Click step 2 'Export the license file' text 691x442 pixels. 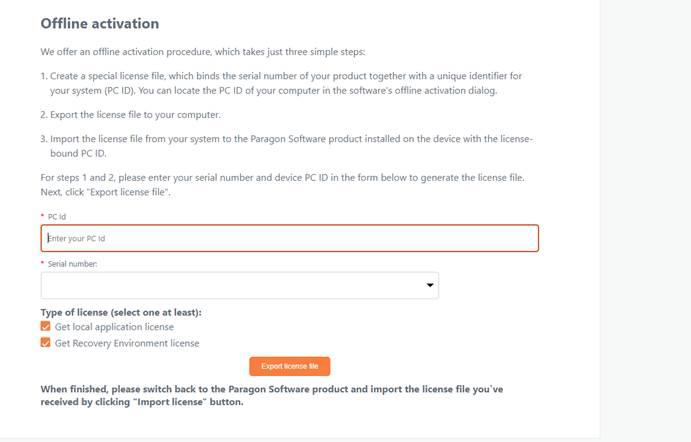pyautogui.click(x=130, y=115)
